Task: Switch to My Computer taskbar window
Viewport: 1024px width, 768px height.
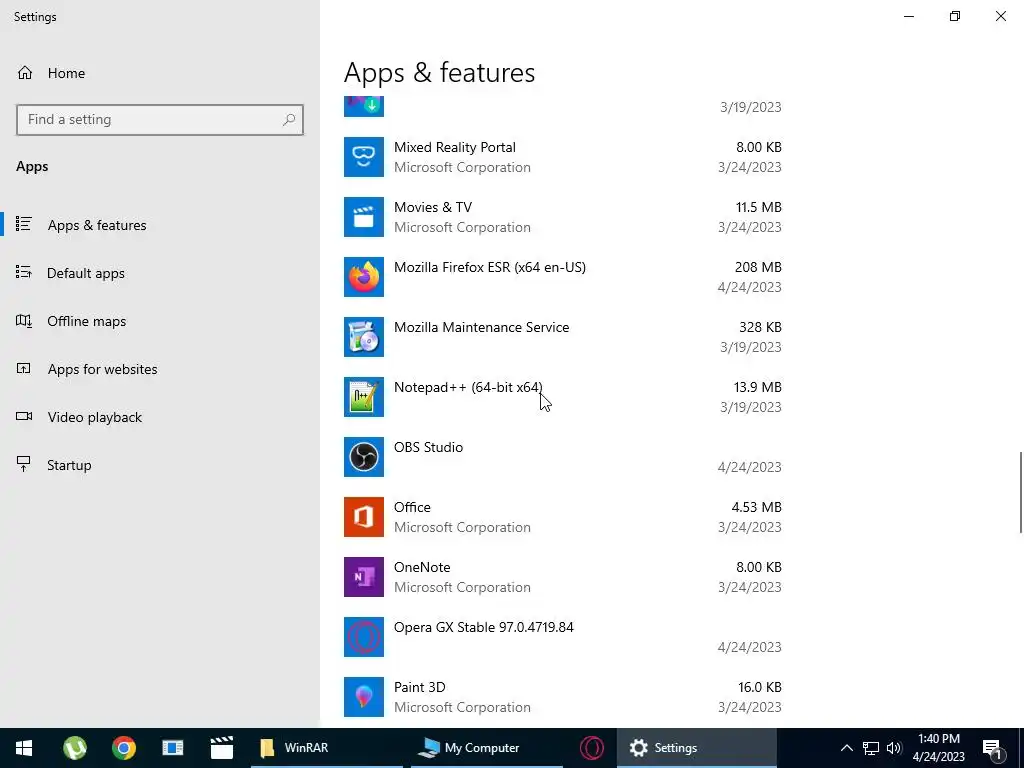Action: 487,748
